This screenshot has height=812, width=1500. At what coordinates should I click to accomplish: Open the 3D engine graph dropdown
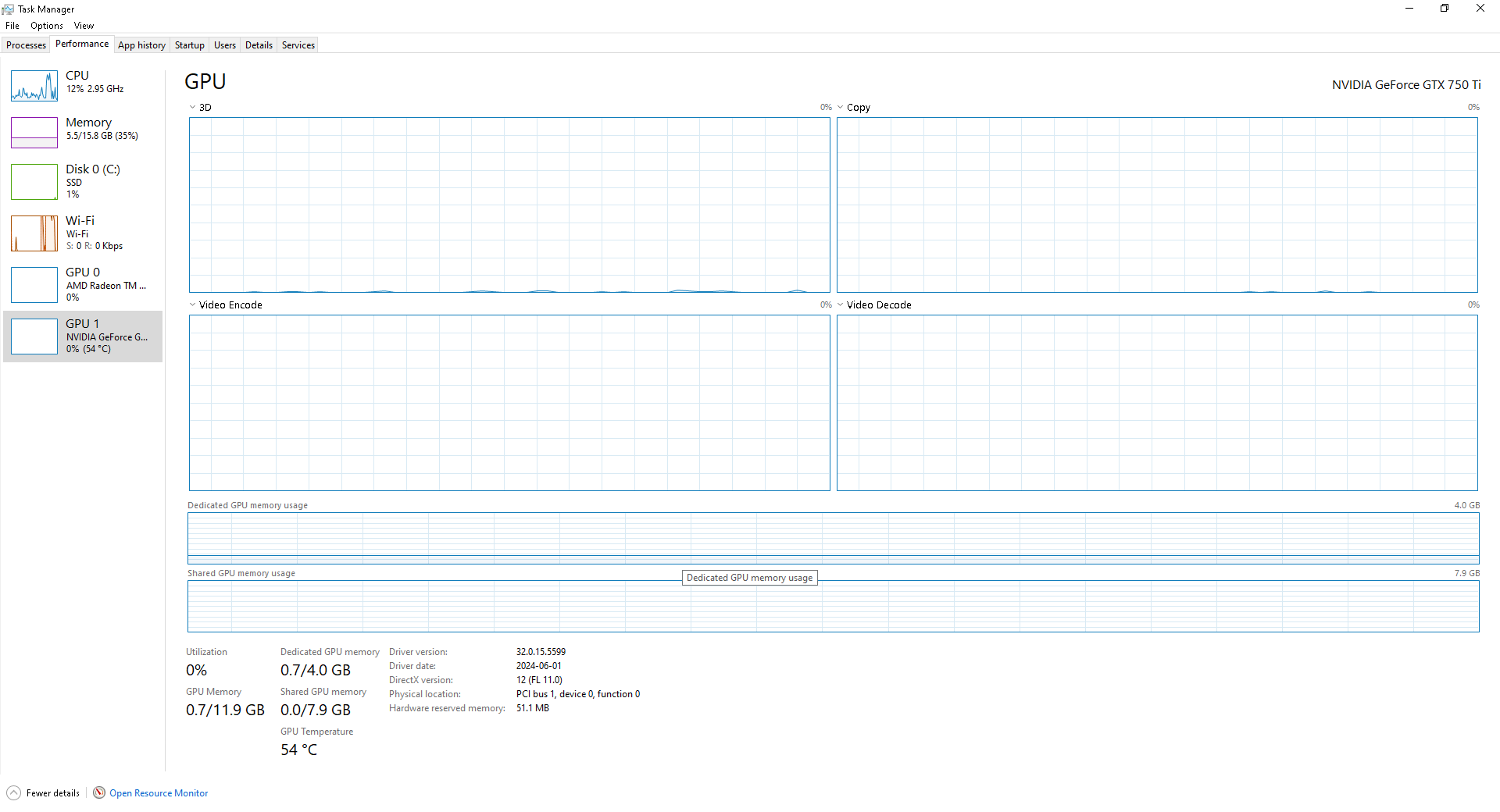(193, 108)
